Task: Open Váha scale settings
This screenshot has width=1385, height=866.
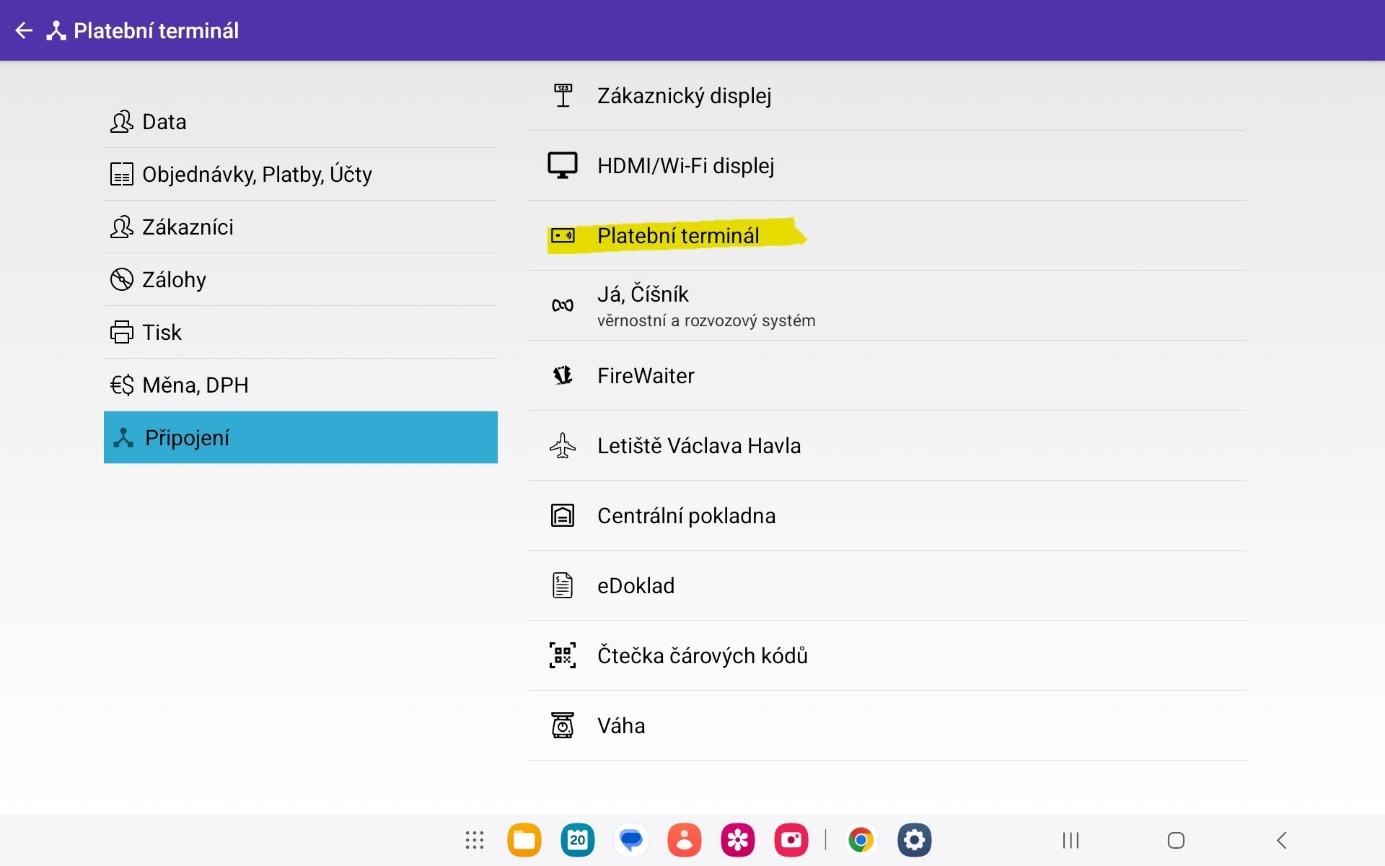Action: click(887, 726)
